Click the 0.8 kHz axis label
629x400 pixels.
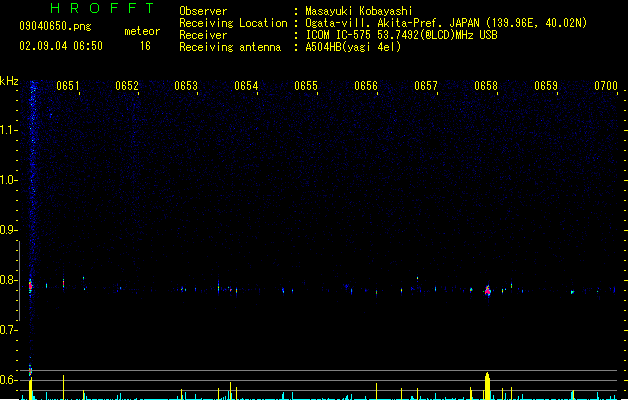point(8,280)
